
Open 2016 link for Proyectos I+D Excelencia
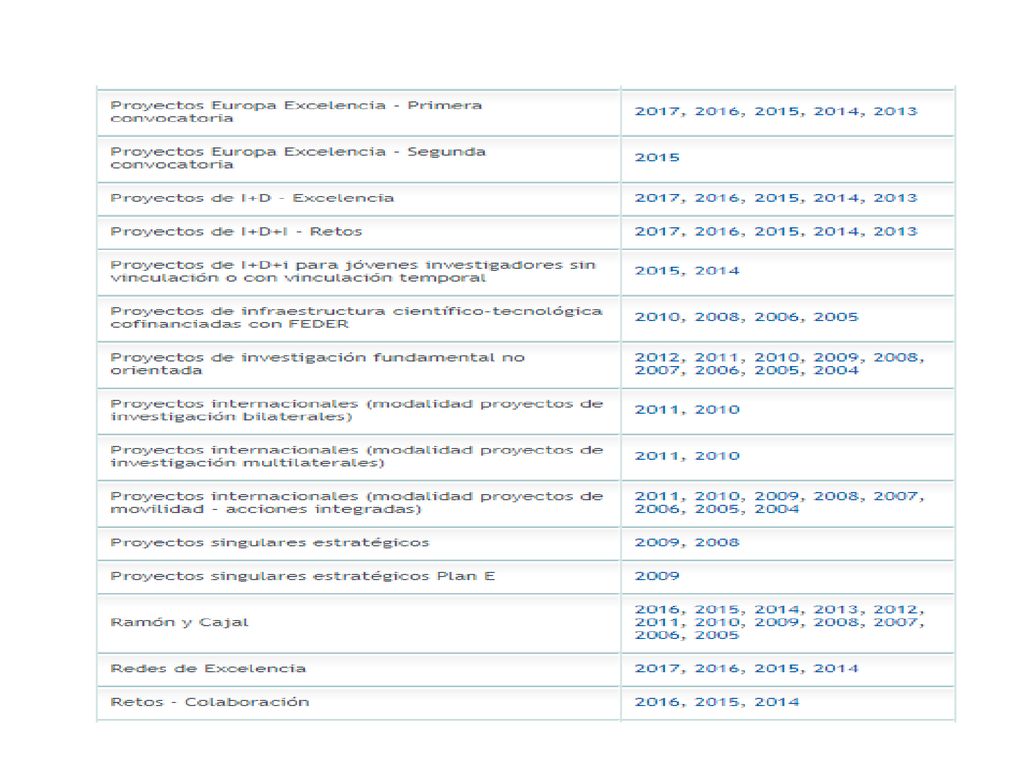719,198
